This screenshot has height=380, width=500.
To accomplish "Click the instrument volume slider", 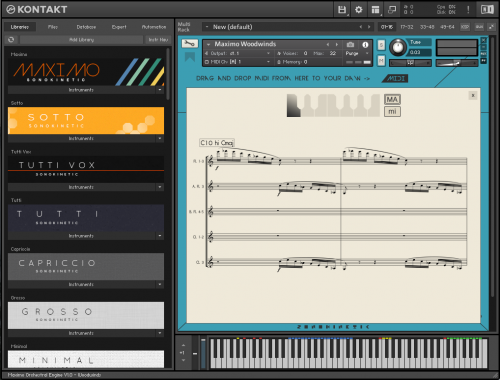I will click(x=457, y=63).
